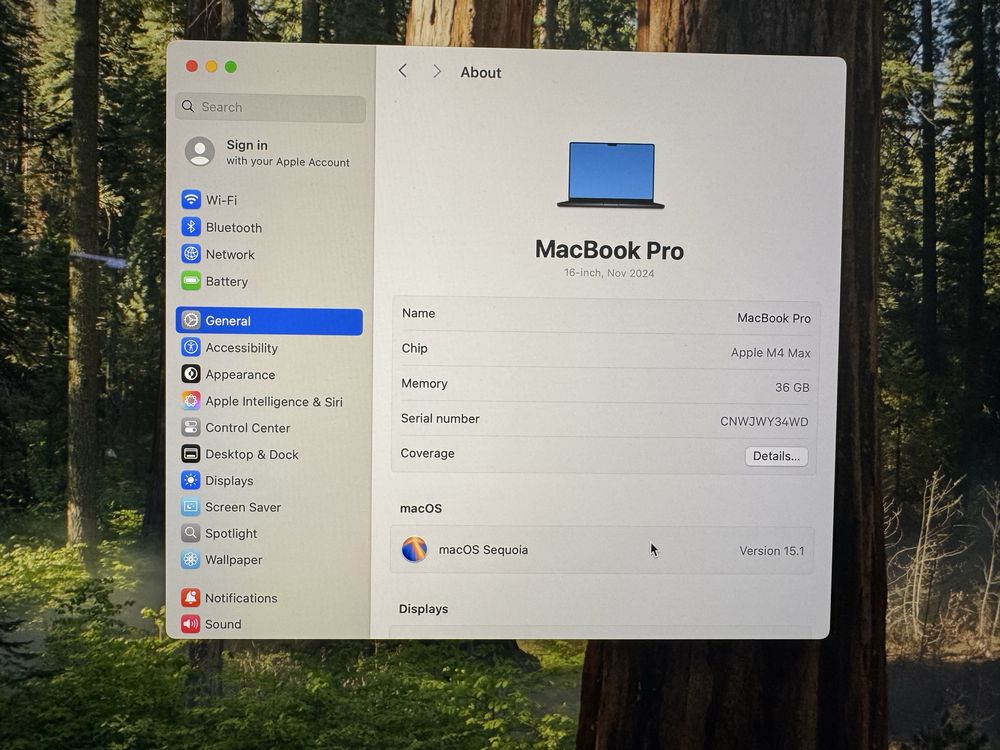
Task: Open Appearance label in sidebar
Action: [240, 374]
